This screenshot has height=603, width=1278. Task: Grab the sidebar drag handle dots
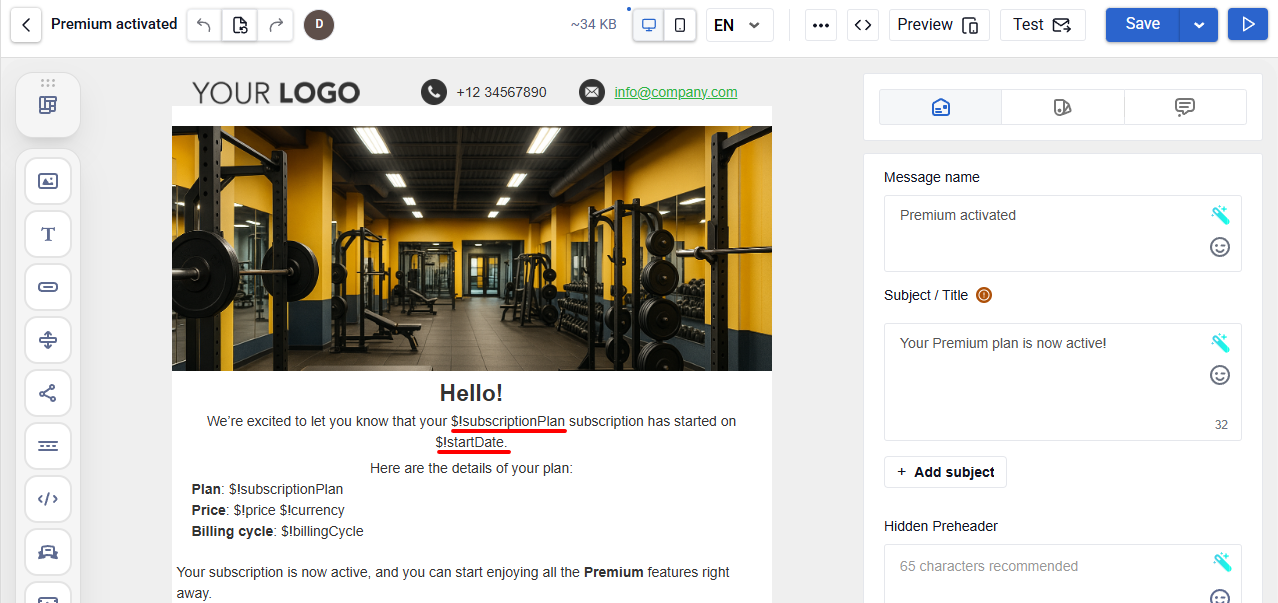click(x=48, y=82)
